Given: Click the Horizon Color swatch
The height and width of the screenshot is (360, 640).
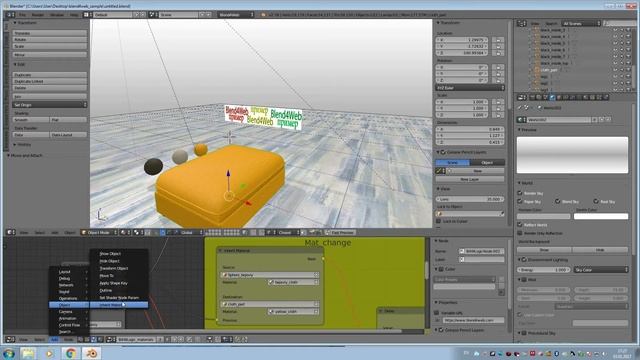Looking at the screenshot, I should click(544, 216).
